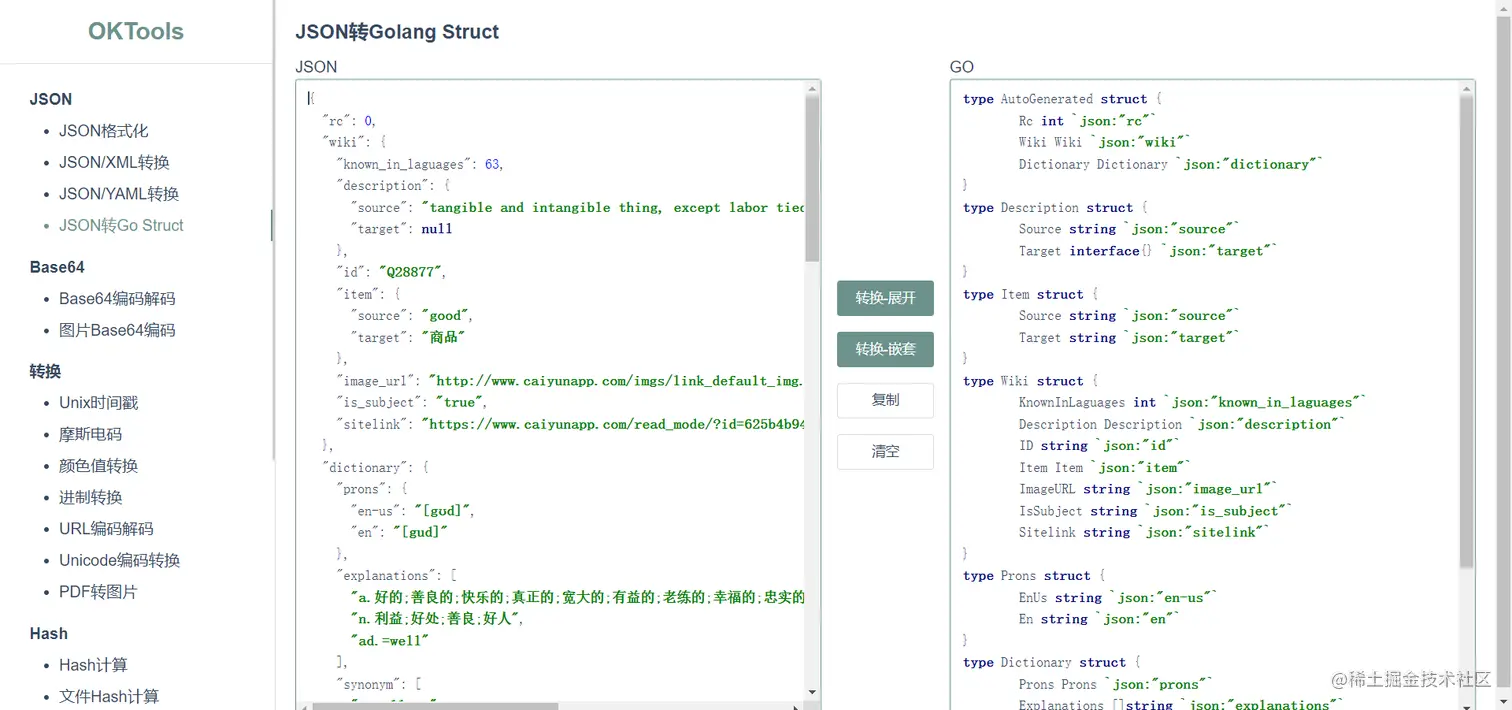Click the 转换-展开 button

point(885,298)
